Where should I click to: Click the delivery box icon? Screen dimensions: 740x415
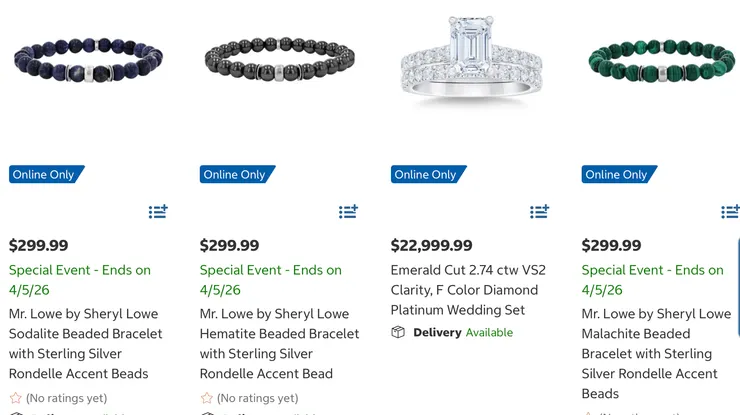click(x=398, y=332)
